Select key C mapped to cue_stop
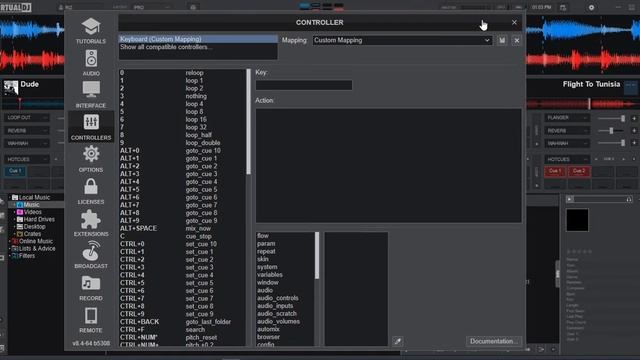 coord(182,236)
